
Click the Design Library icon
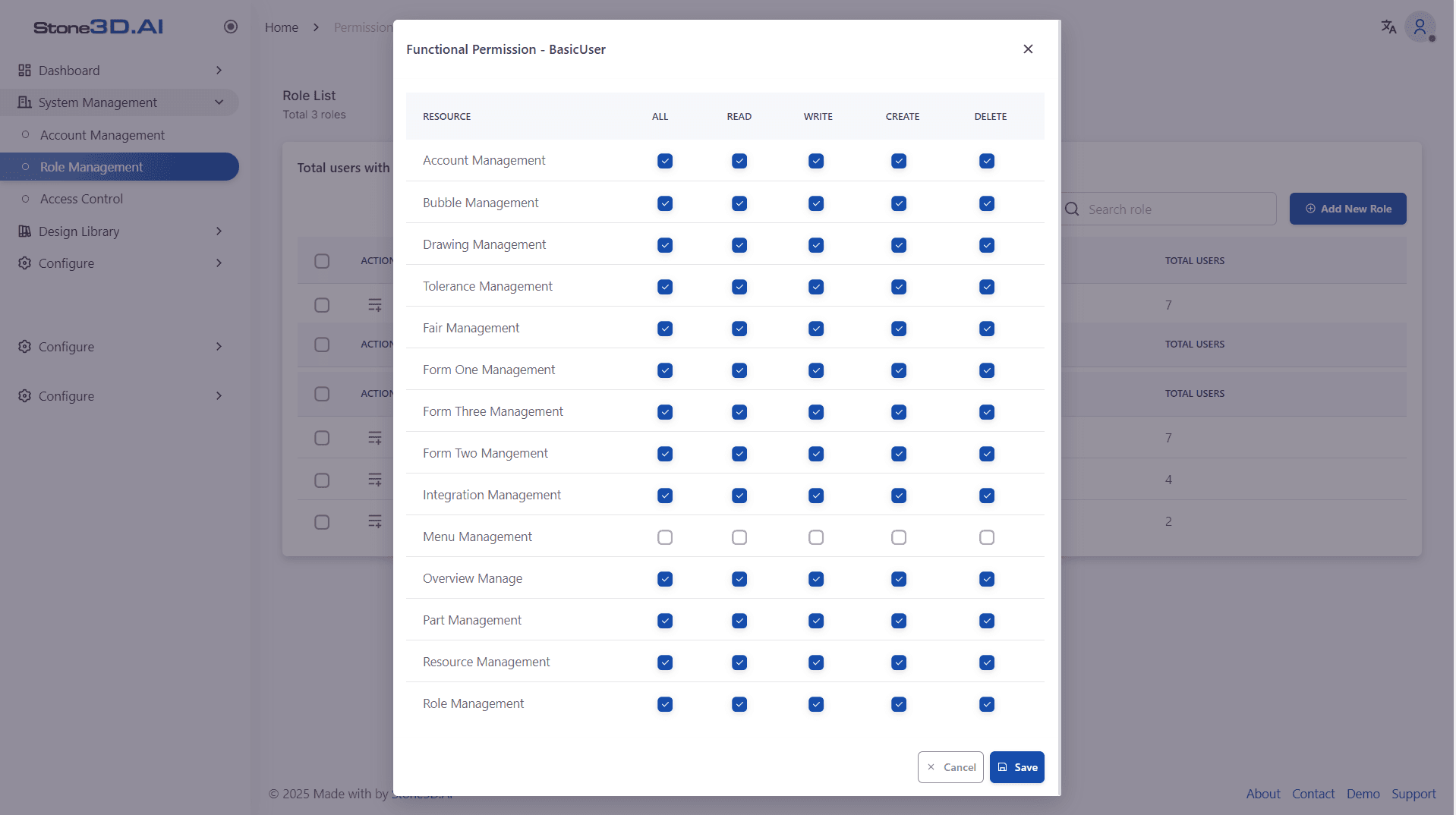24,231
